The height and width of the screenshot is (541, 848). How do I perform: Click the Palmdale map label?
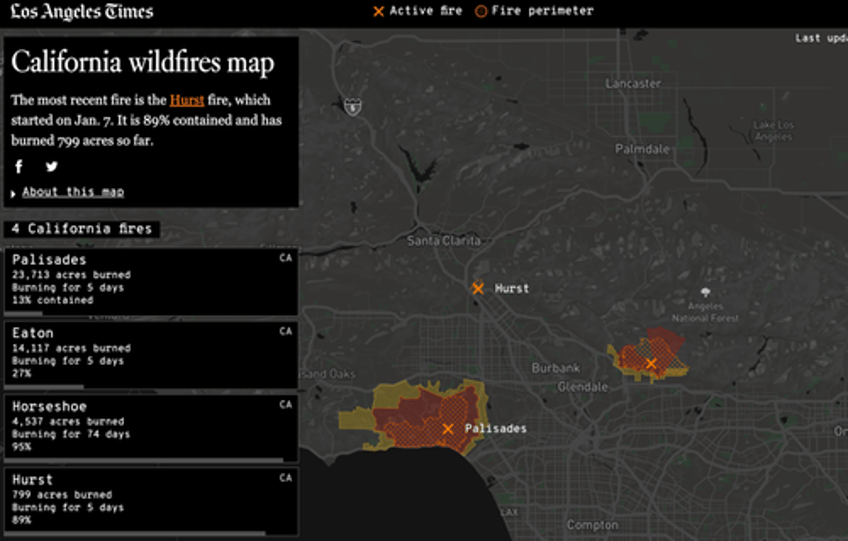pos(642,149)
